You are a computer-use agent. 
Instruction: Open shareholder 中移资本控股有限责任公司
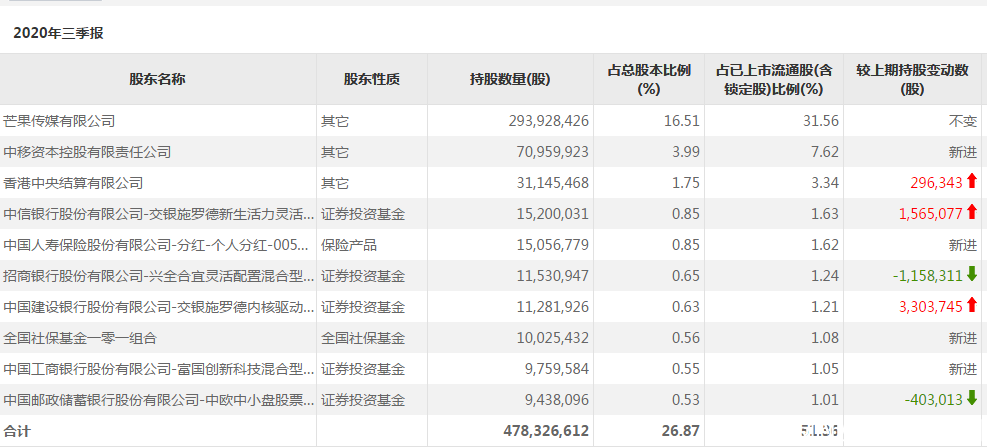pos(87,152)
